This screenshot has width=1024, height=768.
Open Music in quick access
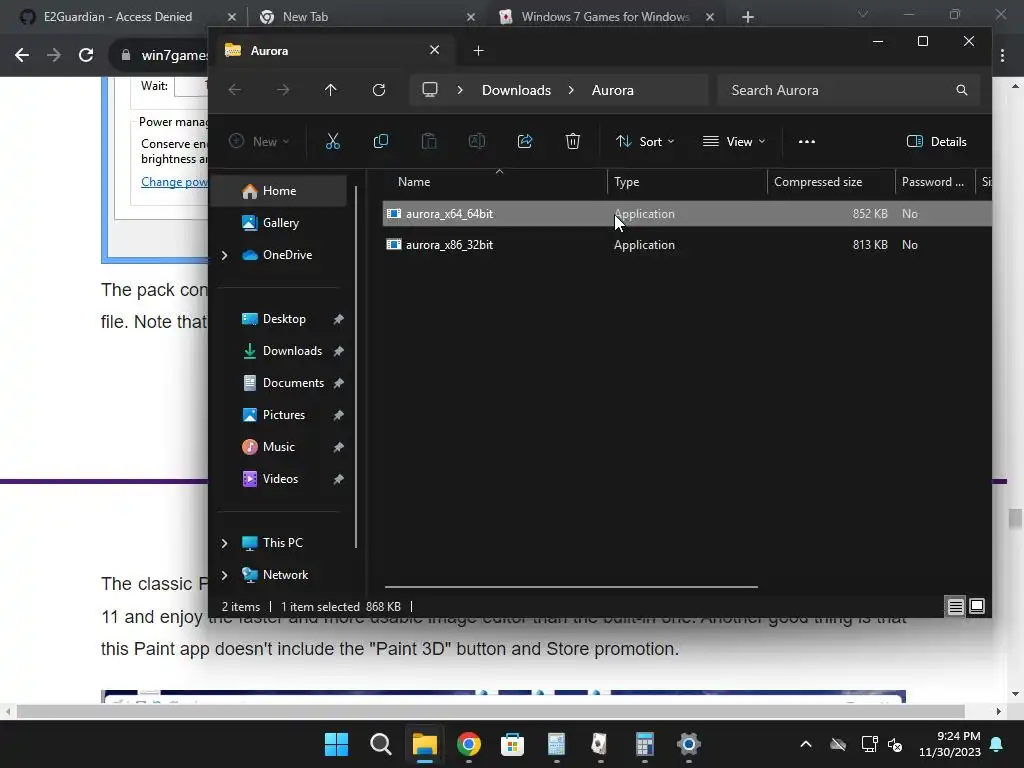click(x=281, y=447)
